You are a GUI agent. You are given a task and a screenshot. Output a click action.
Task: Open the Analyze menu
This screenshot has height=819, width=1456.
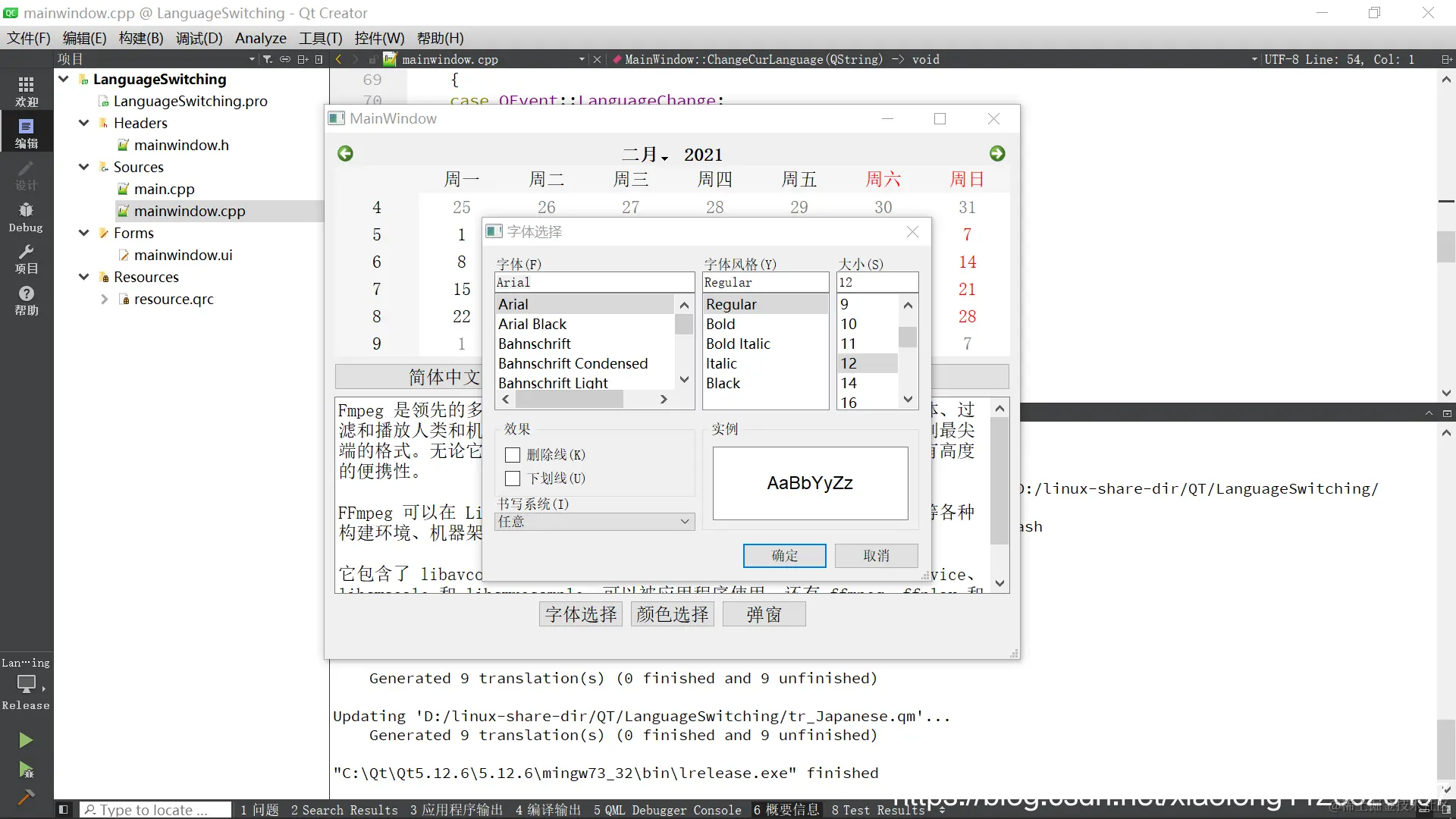pyautogui.click(x=260, y=38)
